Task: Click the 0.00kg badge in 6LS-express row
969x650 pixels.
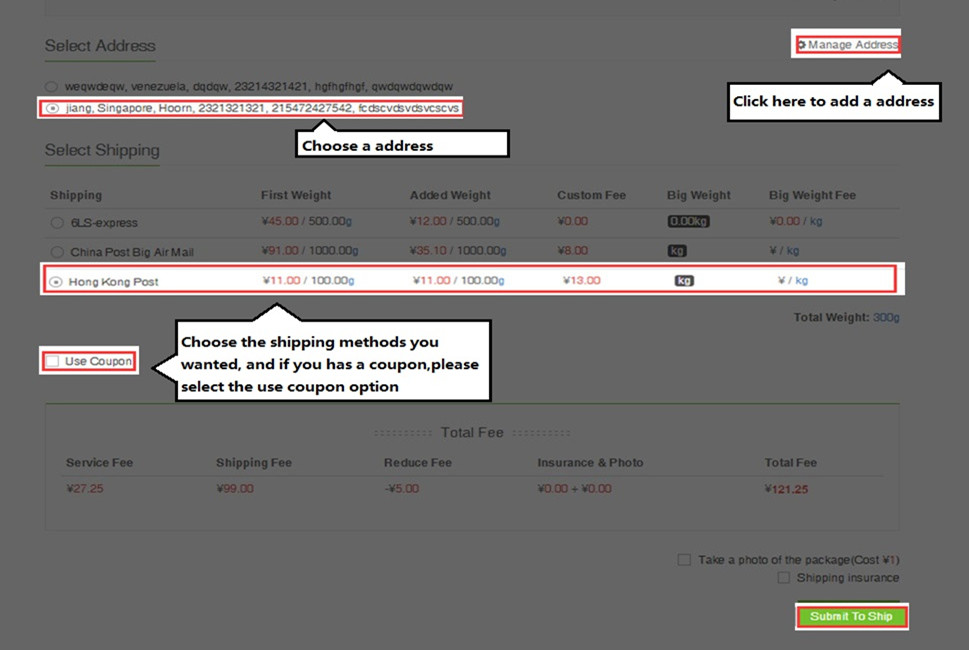Action: [688, 222]
